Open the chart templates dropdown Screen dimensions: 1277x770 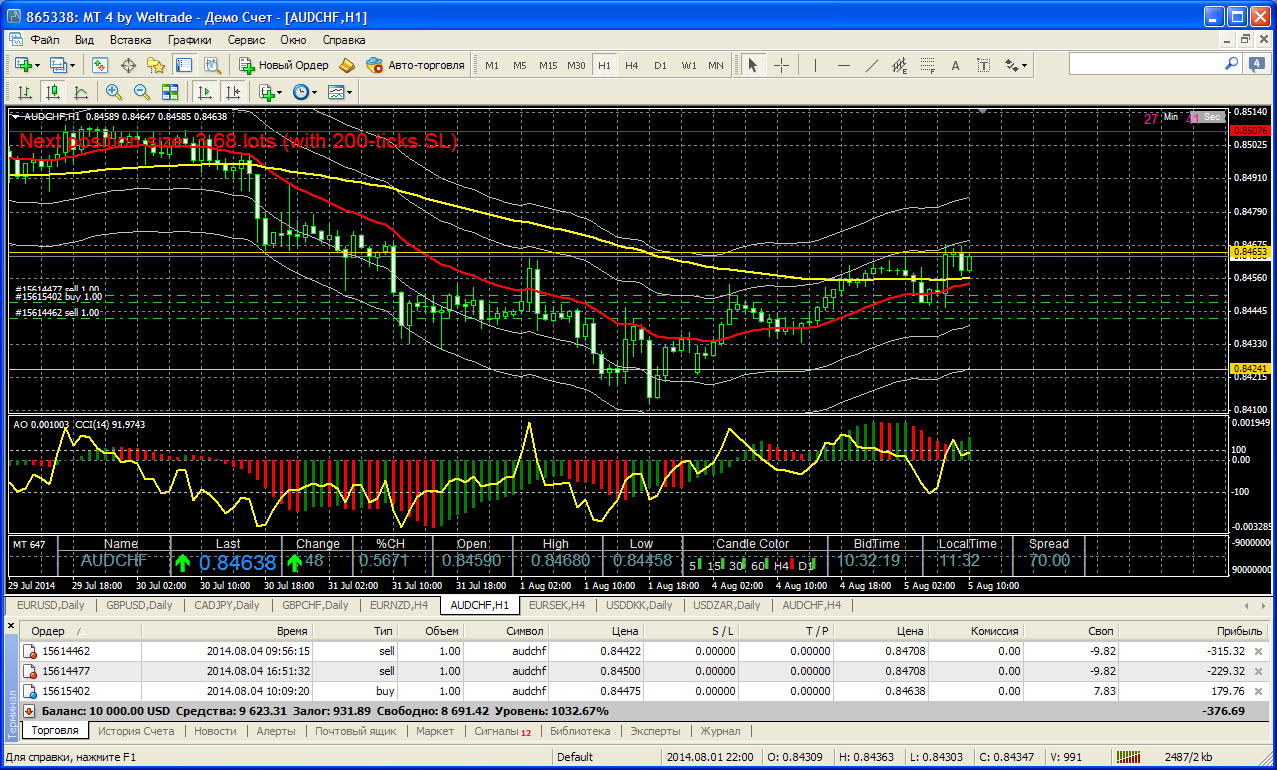340,92
